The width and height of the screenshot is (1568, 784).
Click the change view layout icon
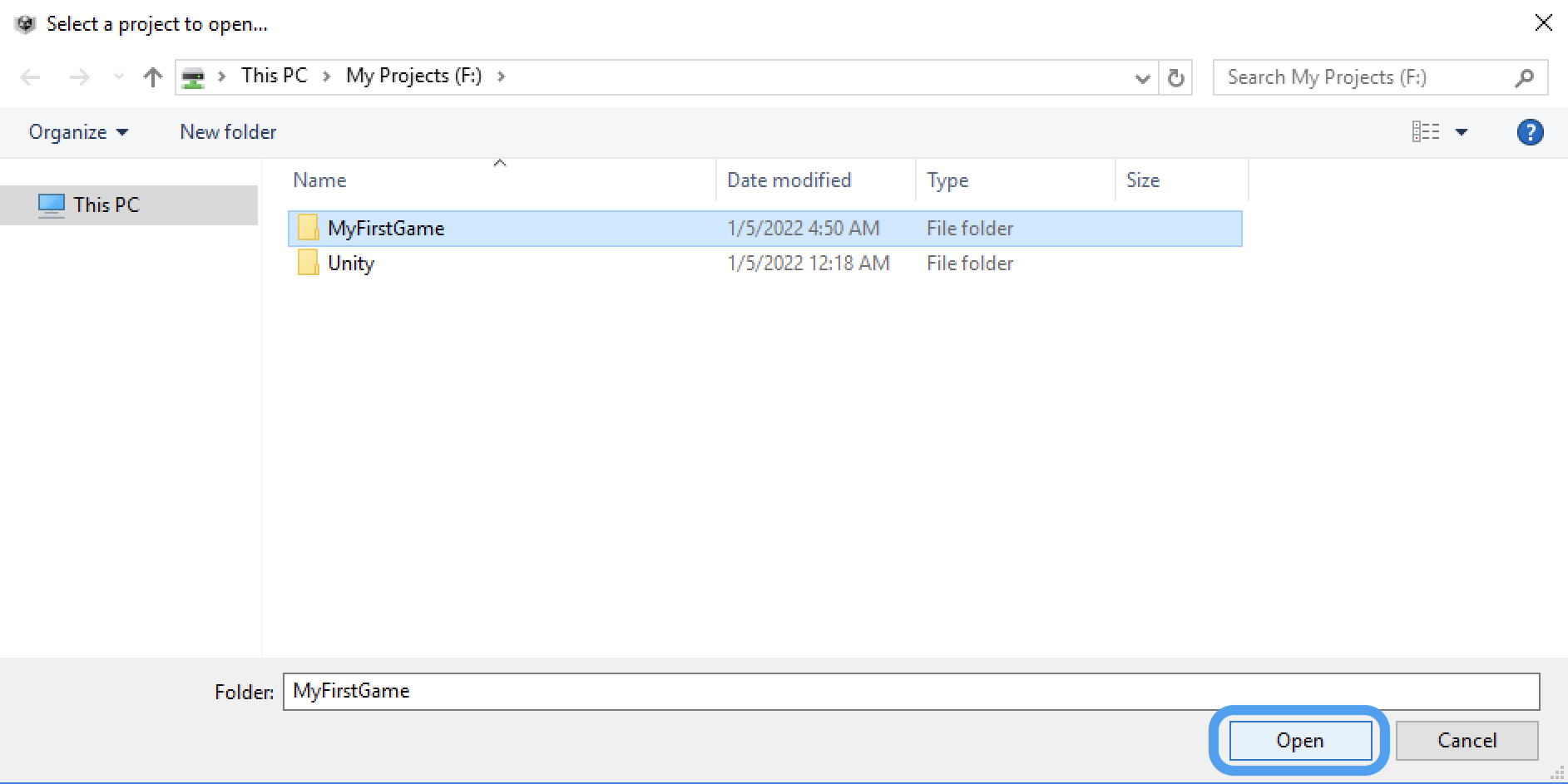[1425, 132]
